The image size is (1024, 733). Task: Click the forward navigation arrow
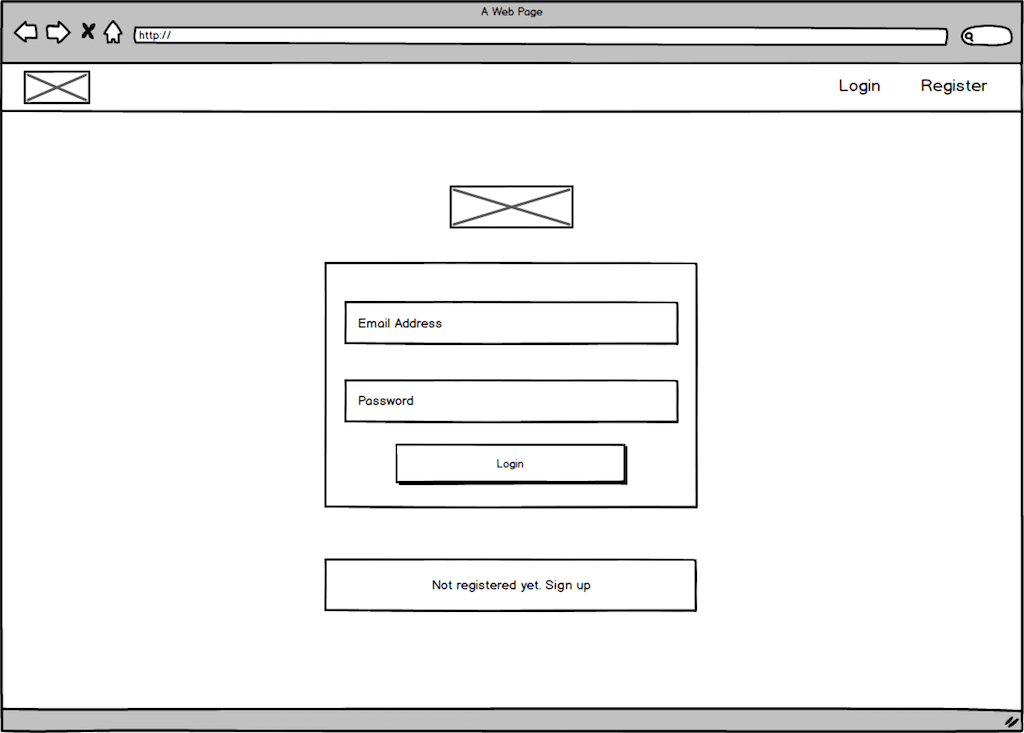[x=59, y=32]
